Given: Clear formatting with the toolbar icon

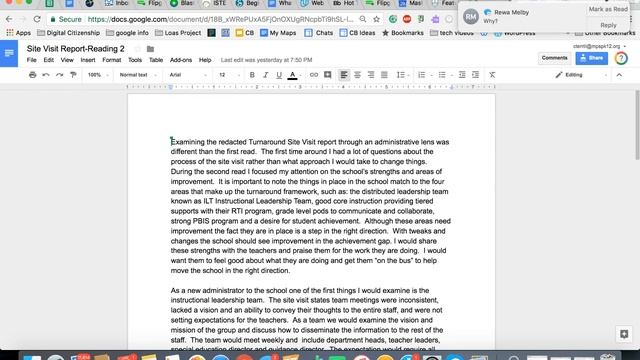Looking at the screenshot, I should point(492,75).
